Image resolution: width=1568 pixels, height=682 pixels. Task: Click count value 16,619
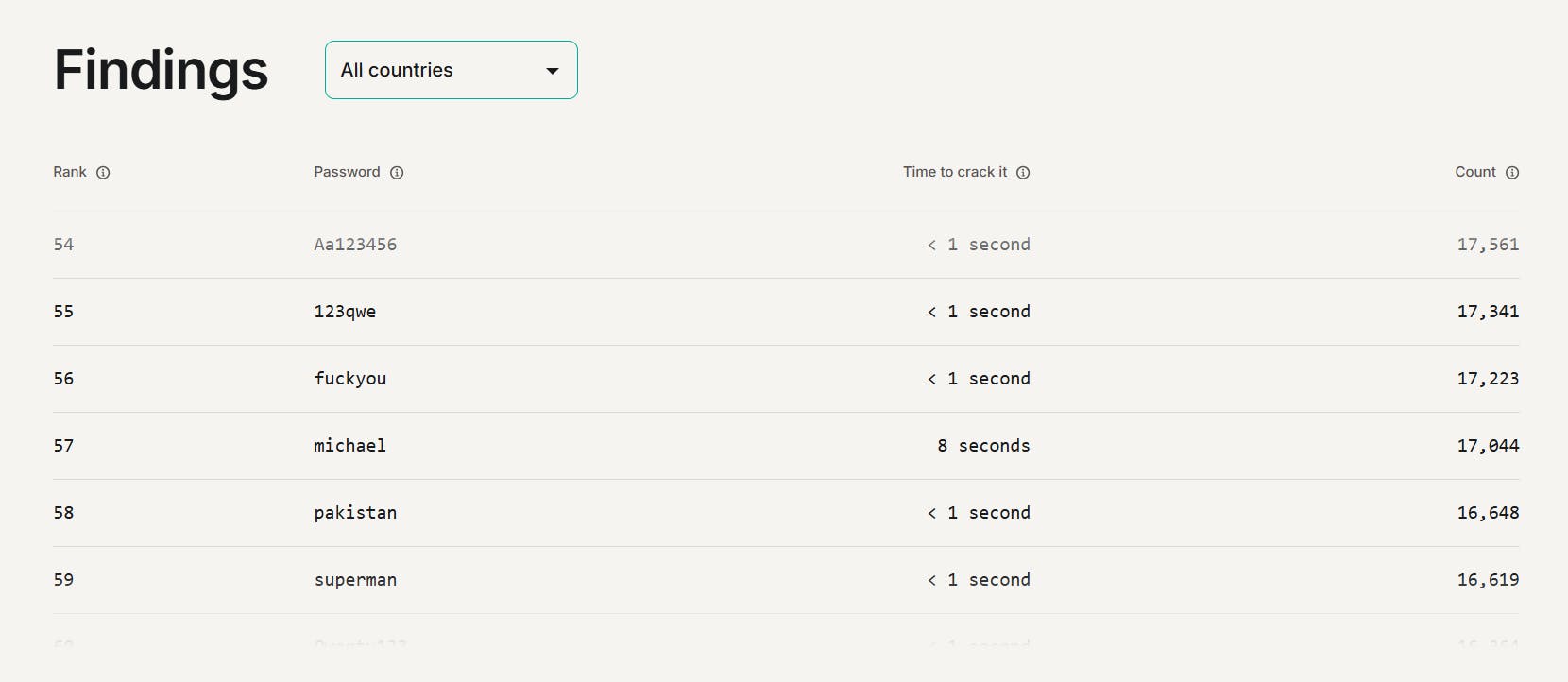[x=1488, y=580]
